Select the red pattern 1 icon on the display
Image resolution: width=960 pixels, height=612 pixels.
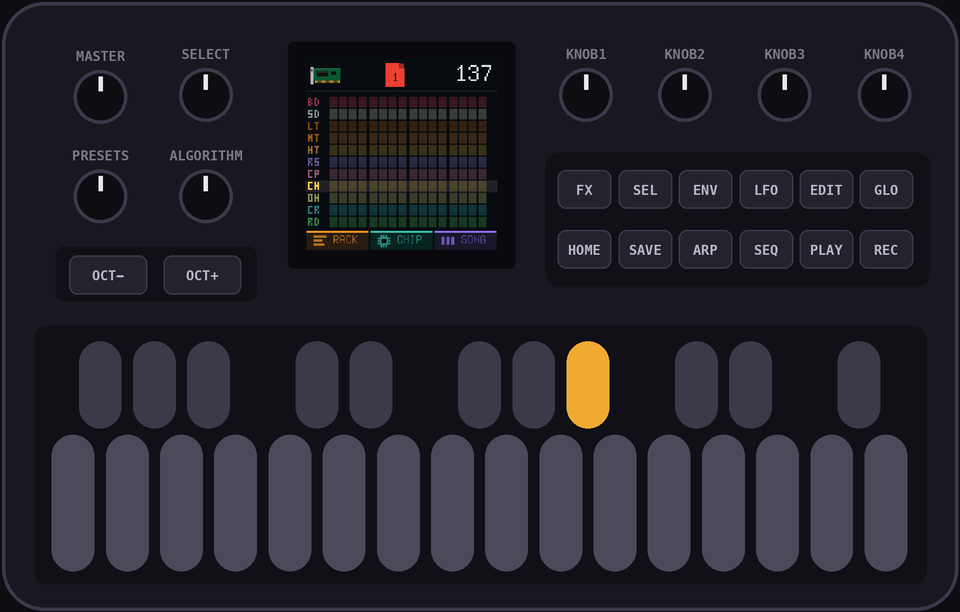click(395, 75)
